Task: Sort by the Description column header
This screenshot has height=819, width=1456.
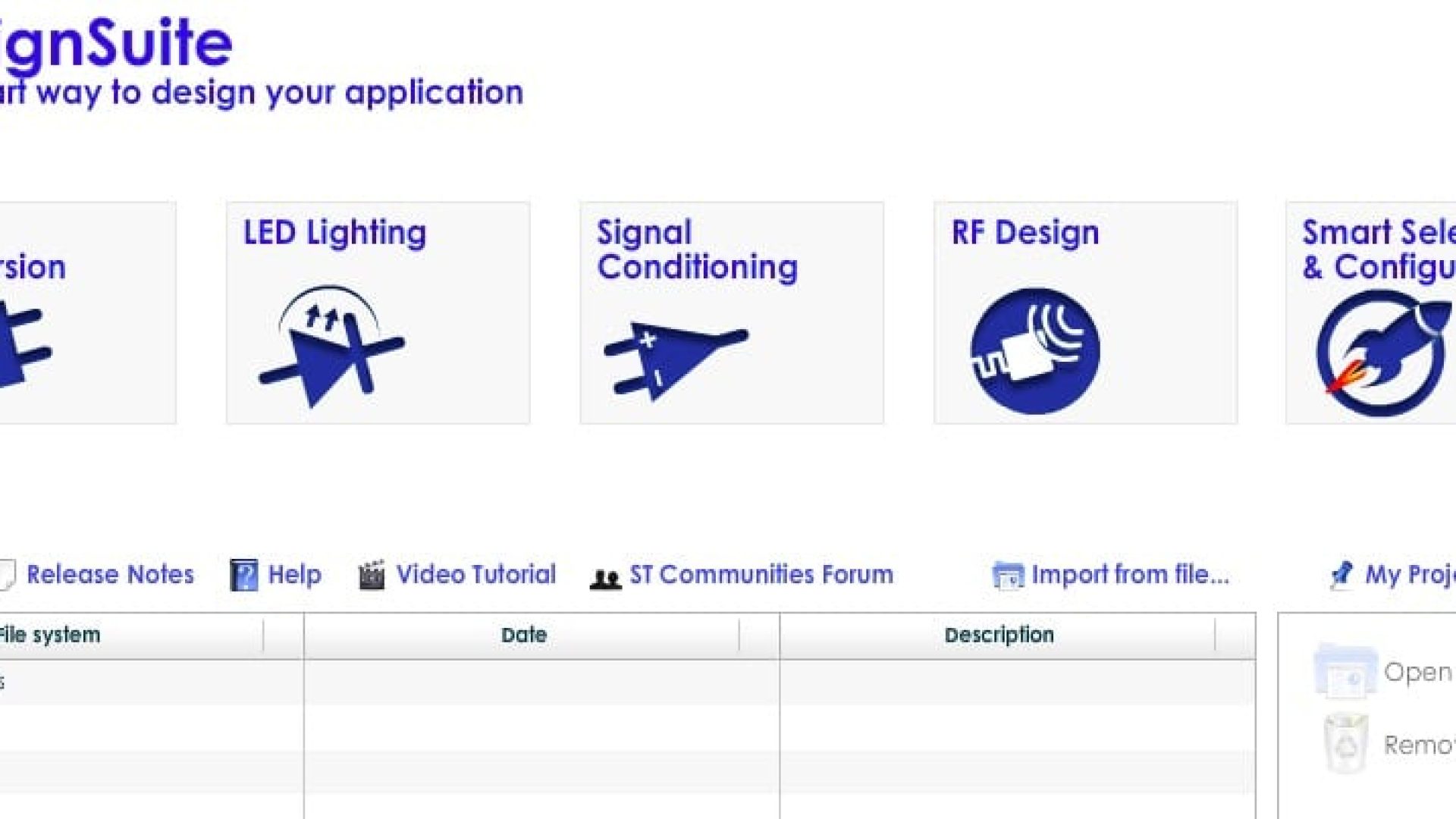Action: pos(999,635)
